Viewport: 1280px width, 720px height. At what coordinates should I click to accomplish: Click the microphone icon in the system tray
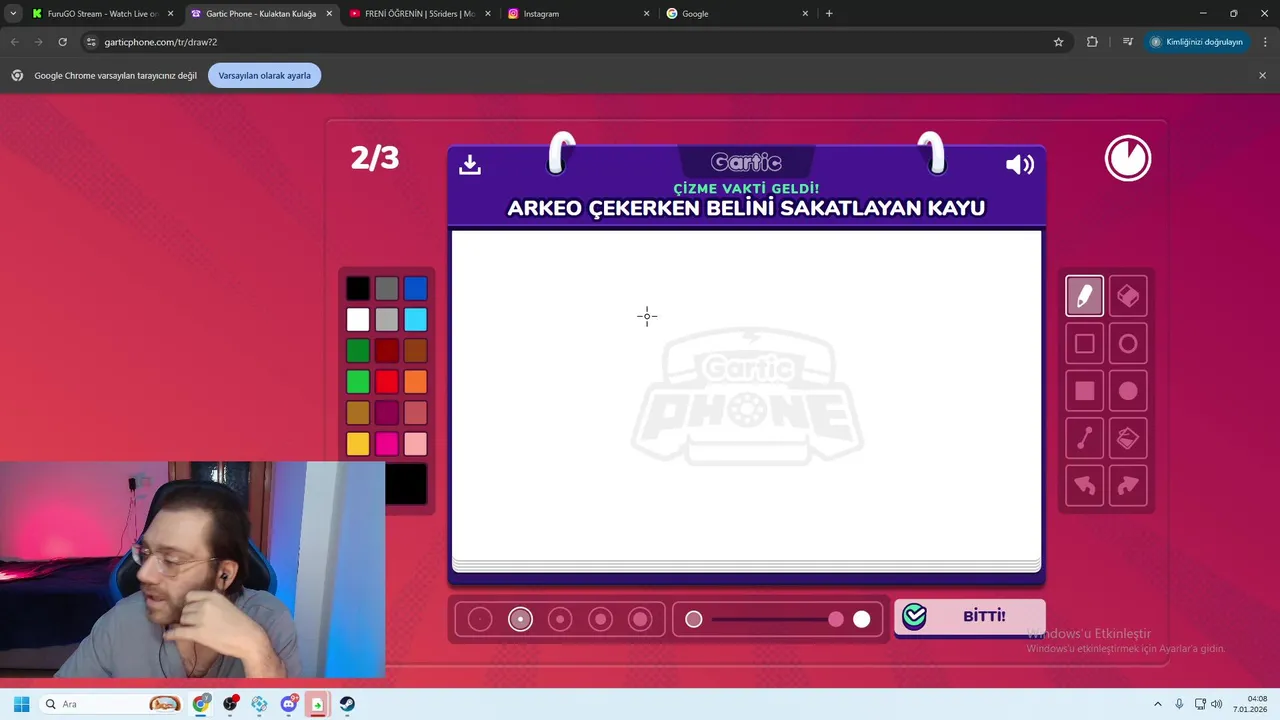(x=1179, y=704)
